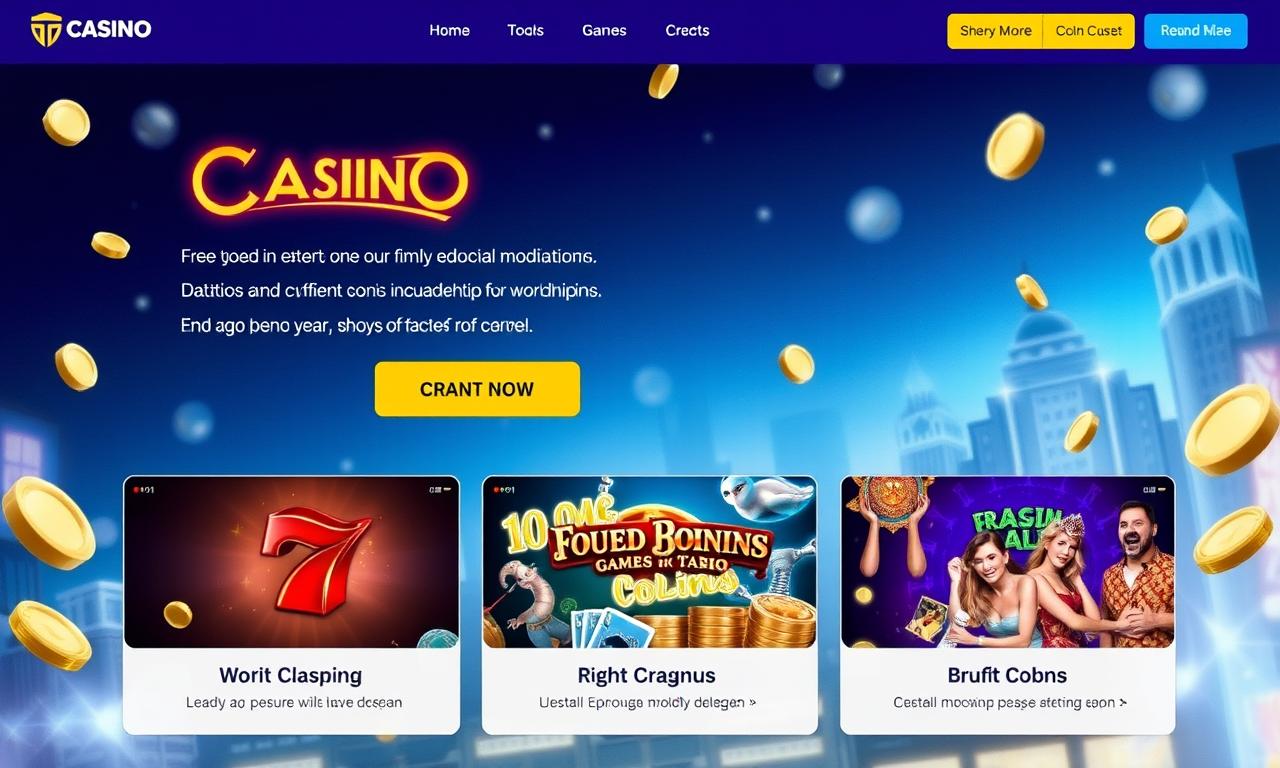Go to the Games navigation item
This screenshot has height=768, width=1280.
tap(604, 30)
